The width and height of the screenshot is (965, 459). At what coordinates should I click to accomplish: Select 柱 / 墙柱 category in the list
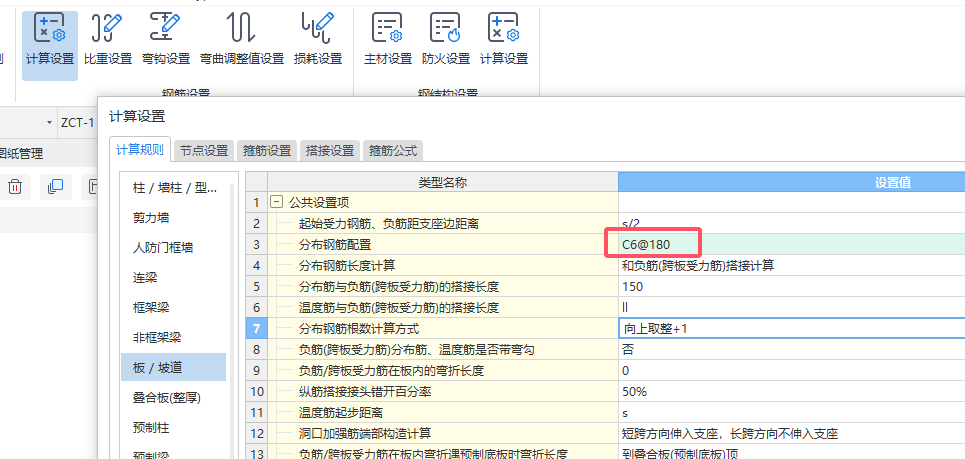(x=174, y=188)
